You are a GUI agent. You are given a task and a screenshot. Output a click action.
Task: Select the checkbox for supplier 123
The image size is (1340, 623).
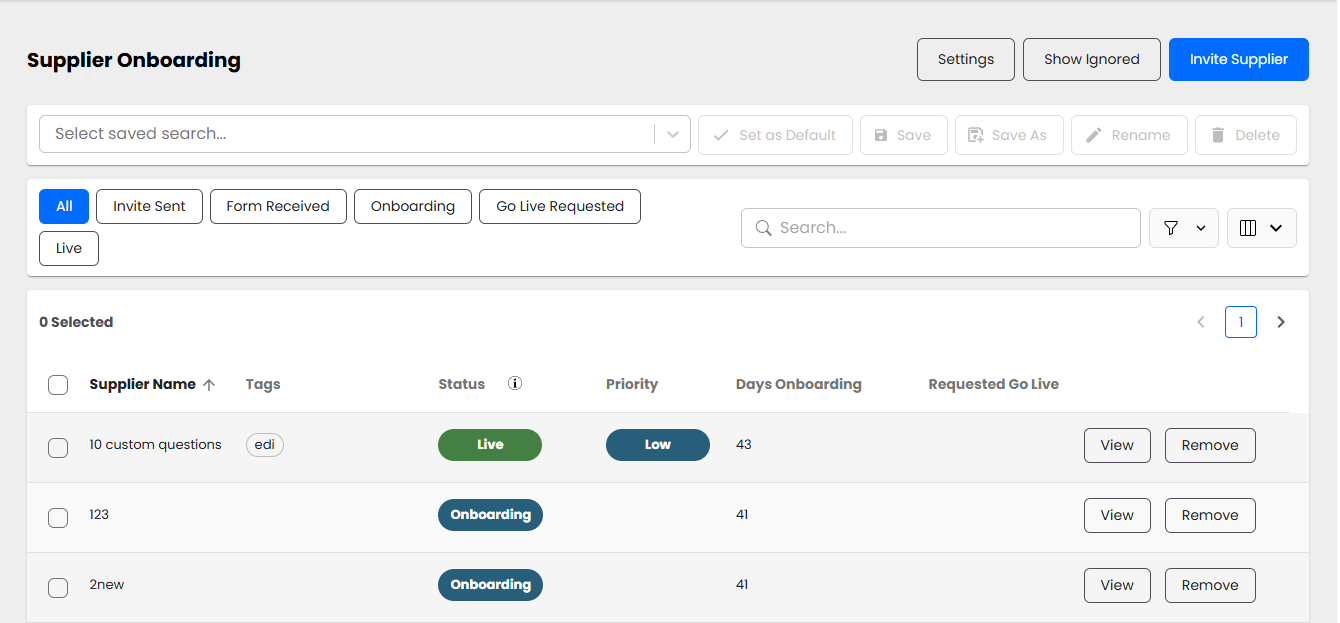click(58, 517)
